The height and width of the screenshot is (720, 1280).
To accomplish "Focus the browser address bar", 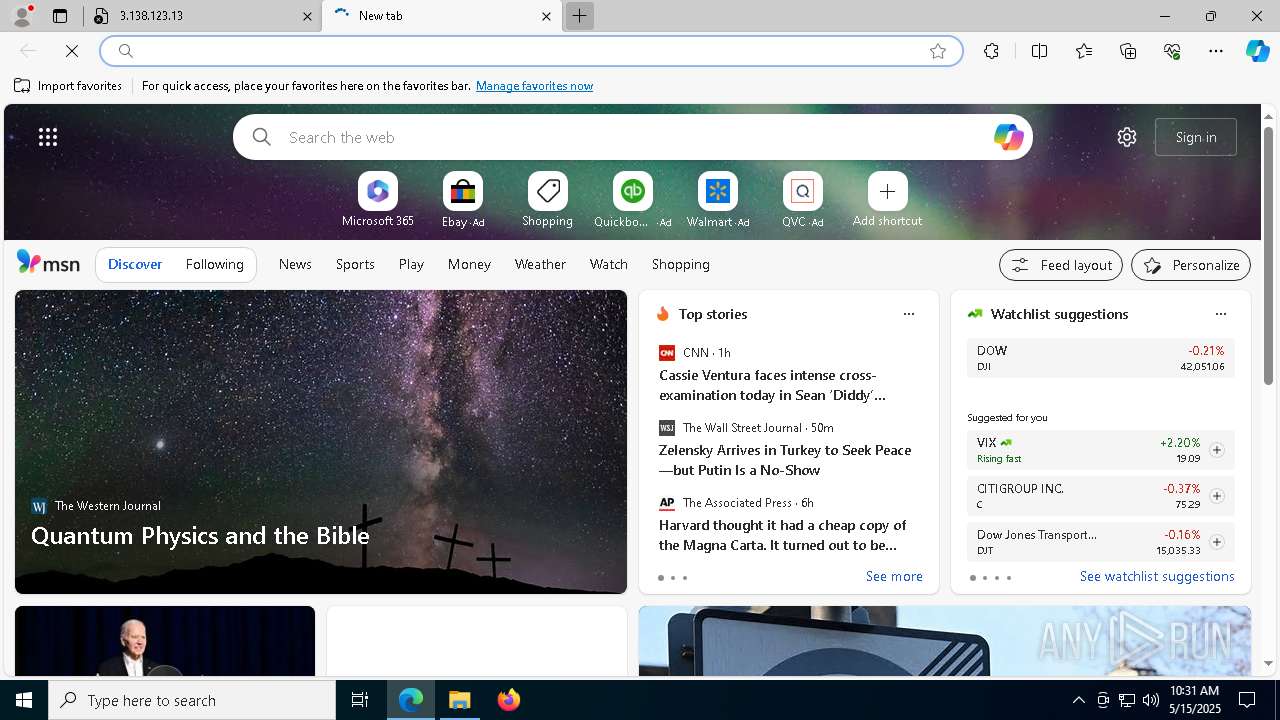I will (530, 51).
